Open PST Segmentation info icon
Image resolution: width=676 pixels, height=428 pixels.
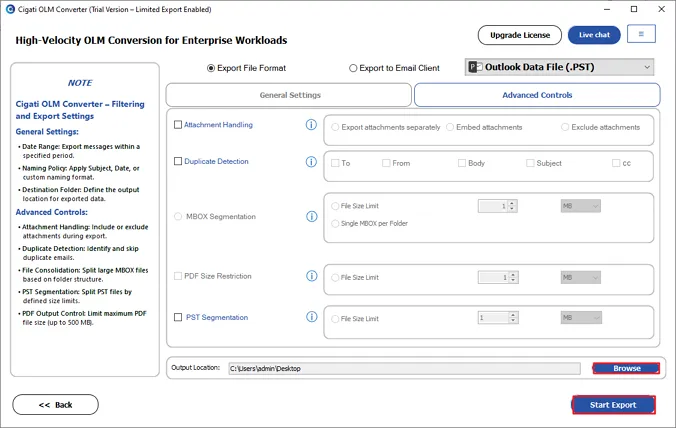(312, 317)
